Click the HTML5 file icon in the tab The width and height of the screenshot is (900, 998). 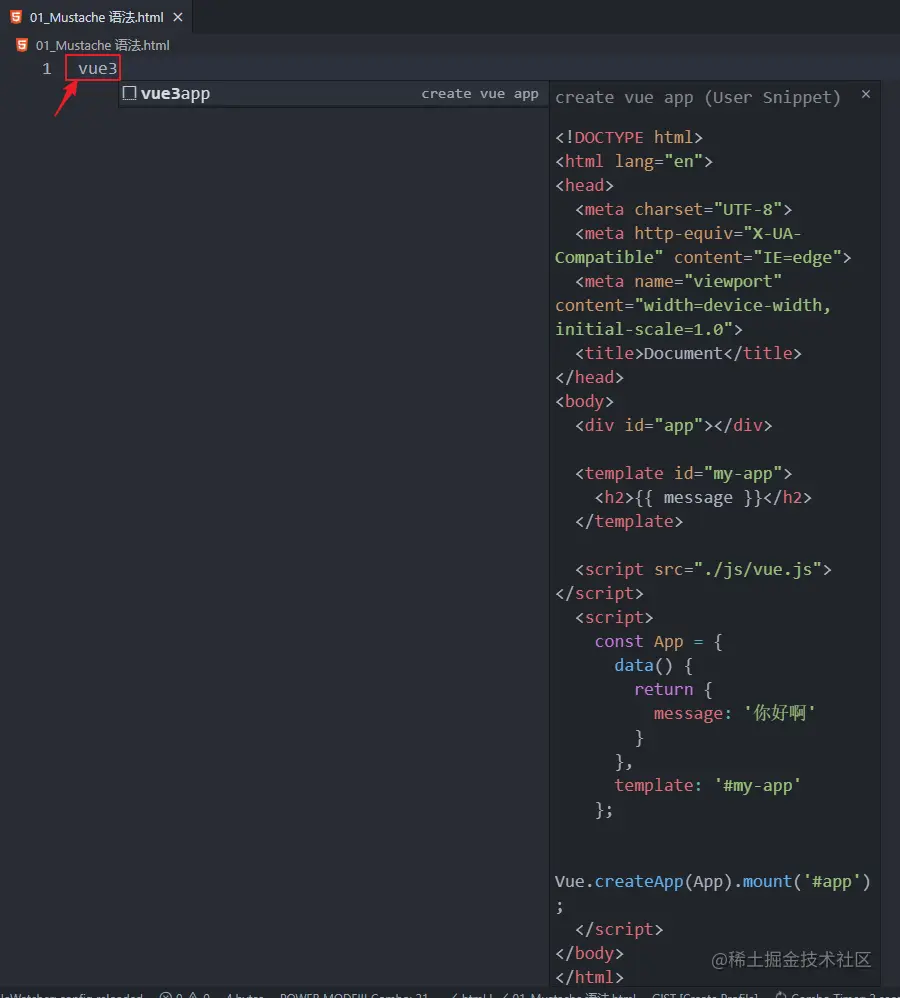pos(16,17)
